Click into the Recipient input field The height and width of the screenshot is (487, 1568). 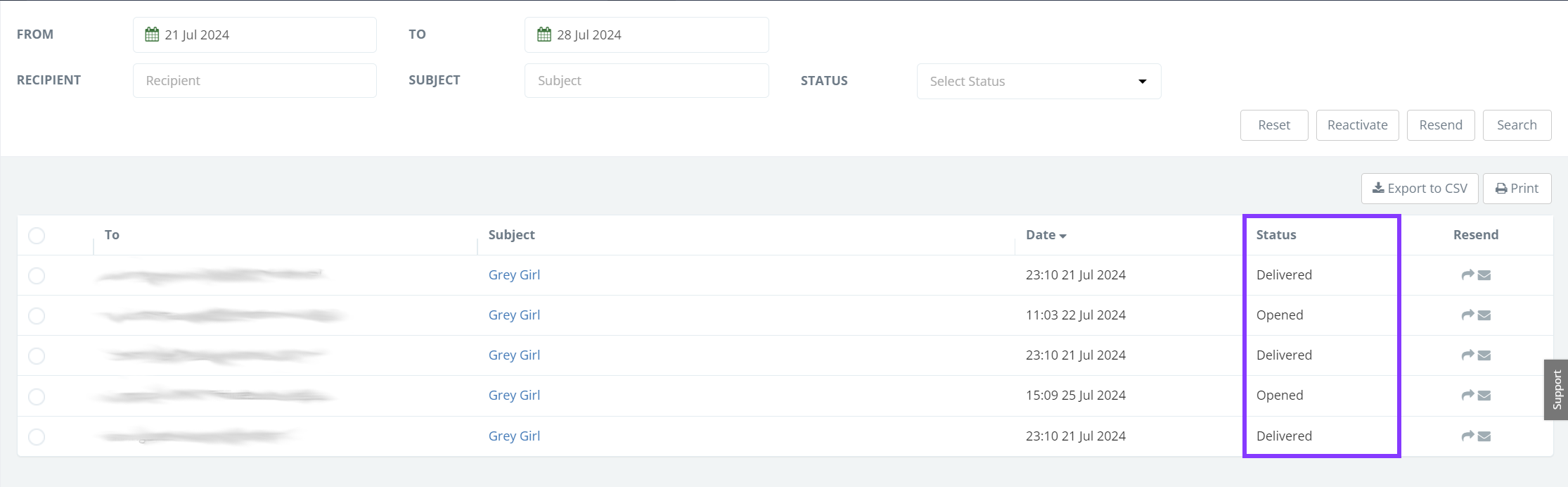[254, 81]
